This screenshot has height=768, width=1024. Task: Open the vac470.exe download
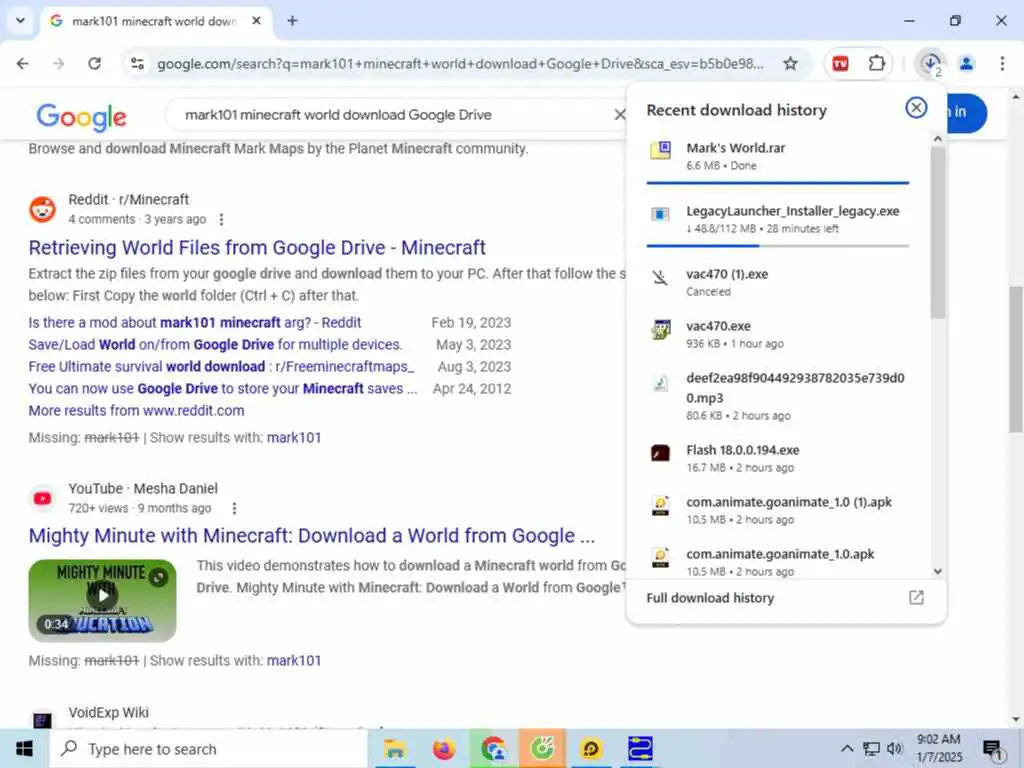[x=777, y=334]
